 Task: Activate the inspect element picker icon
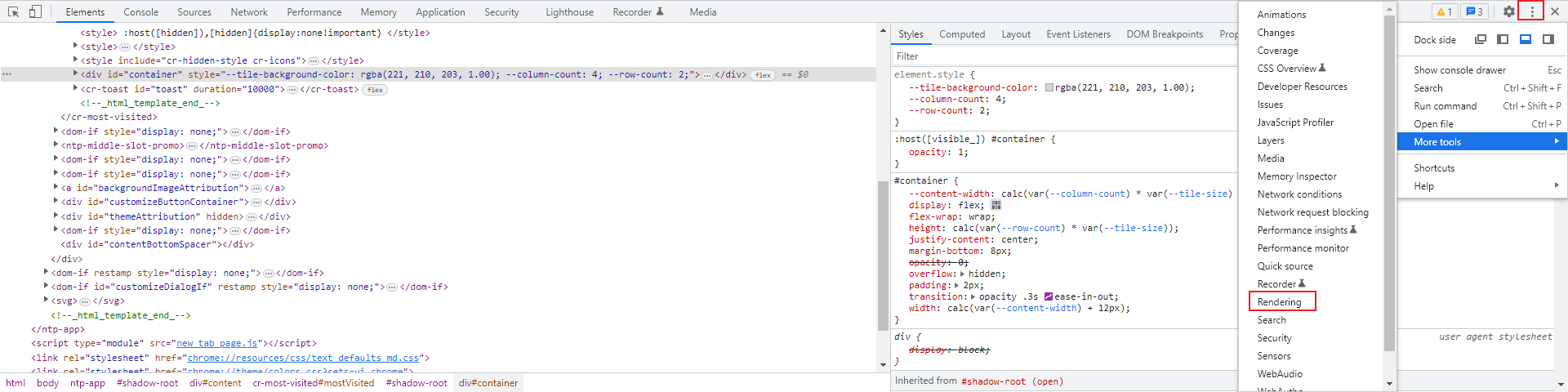coord(14,11)
